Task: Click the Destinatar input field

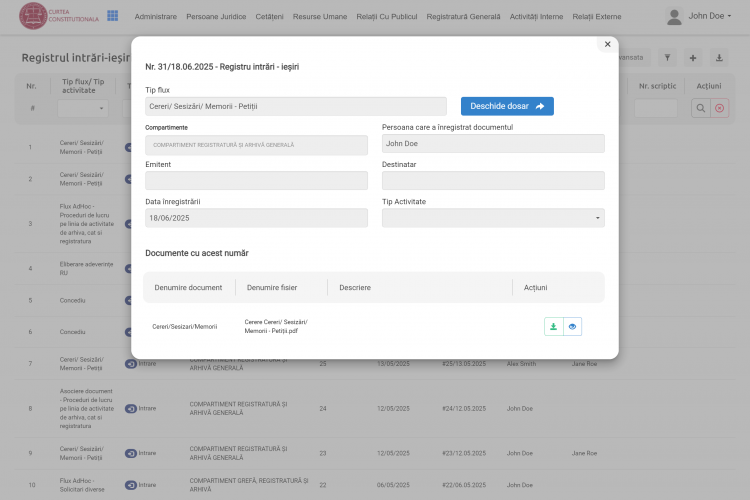Action: pos(493,180)
